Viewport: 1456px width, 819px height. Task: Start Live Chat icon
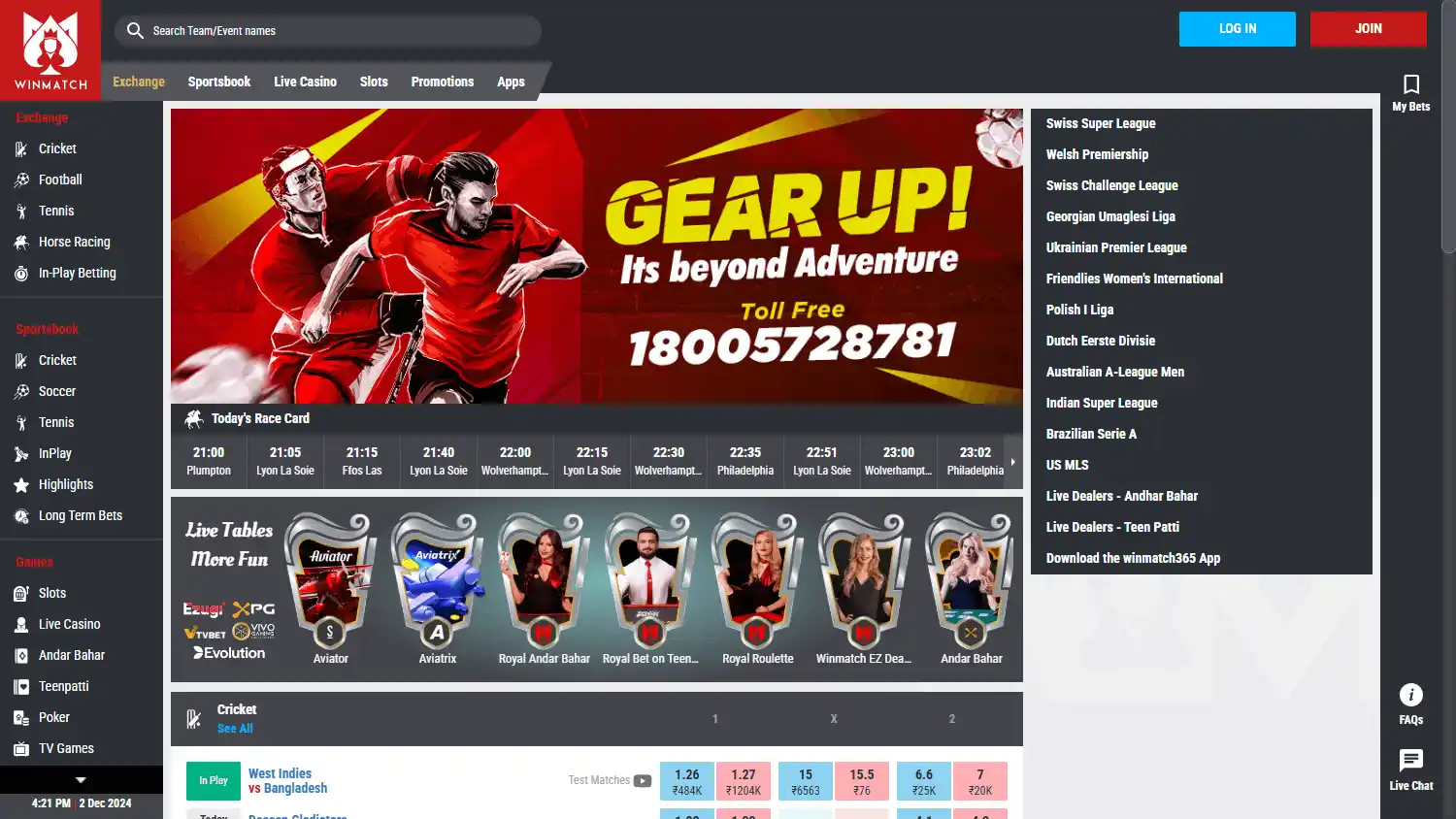coord(1411,760)
